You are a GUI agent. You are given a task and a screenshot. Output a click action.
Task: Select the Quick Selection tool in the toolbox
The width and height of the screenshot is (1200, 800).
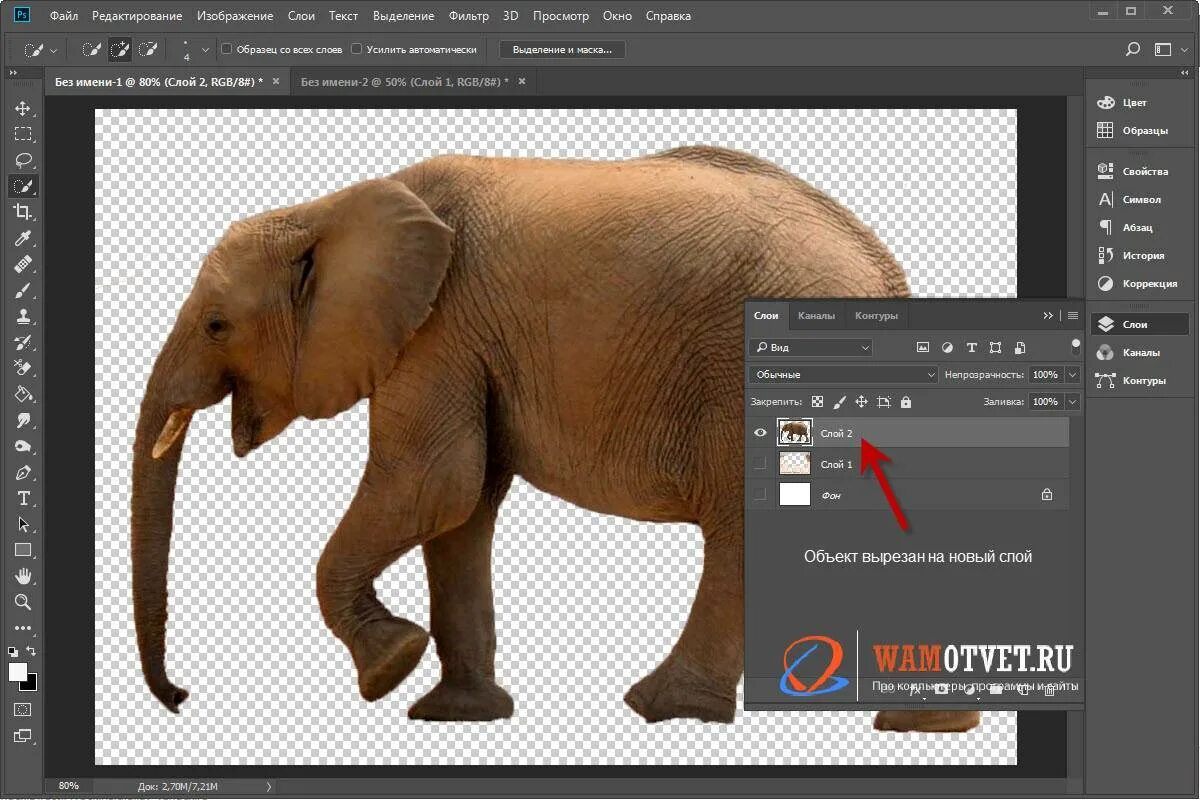22,186
